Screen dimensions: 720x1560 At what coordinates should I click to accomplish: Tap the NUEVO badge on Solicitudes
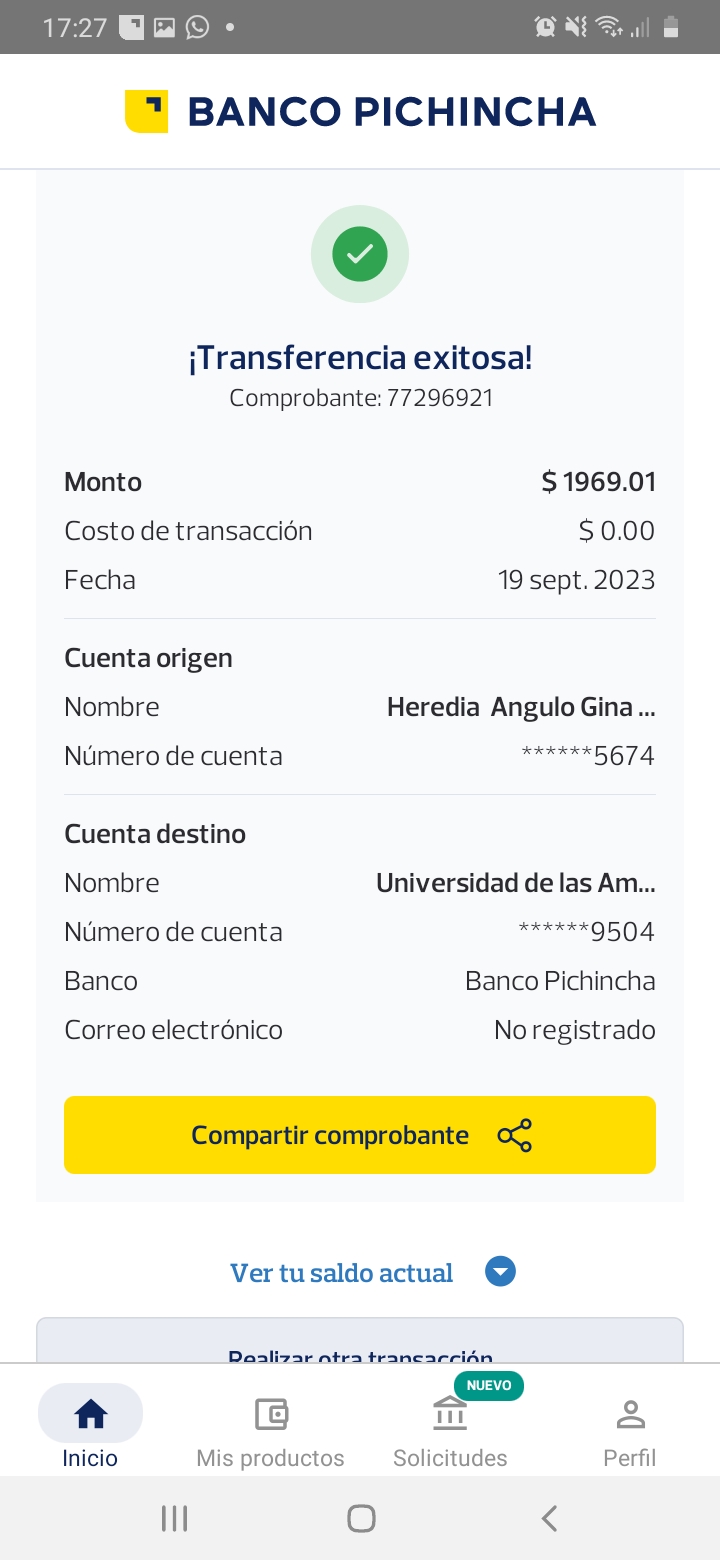tap(489, 1385)
